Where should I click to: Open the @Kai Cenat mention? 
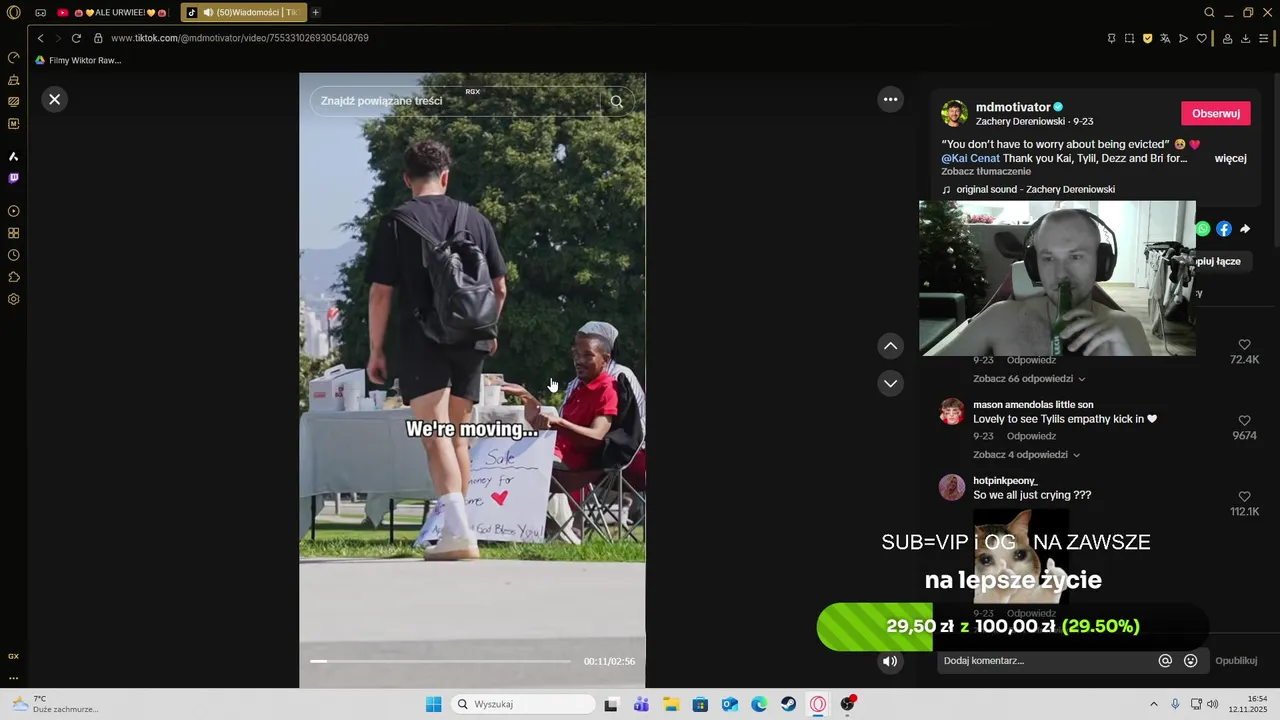pos(970,158)
